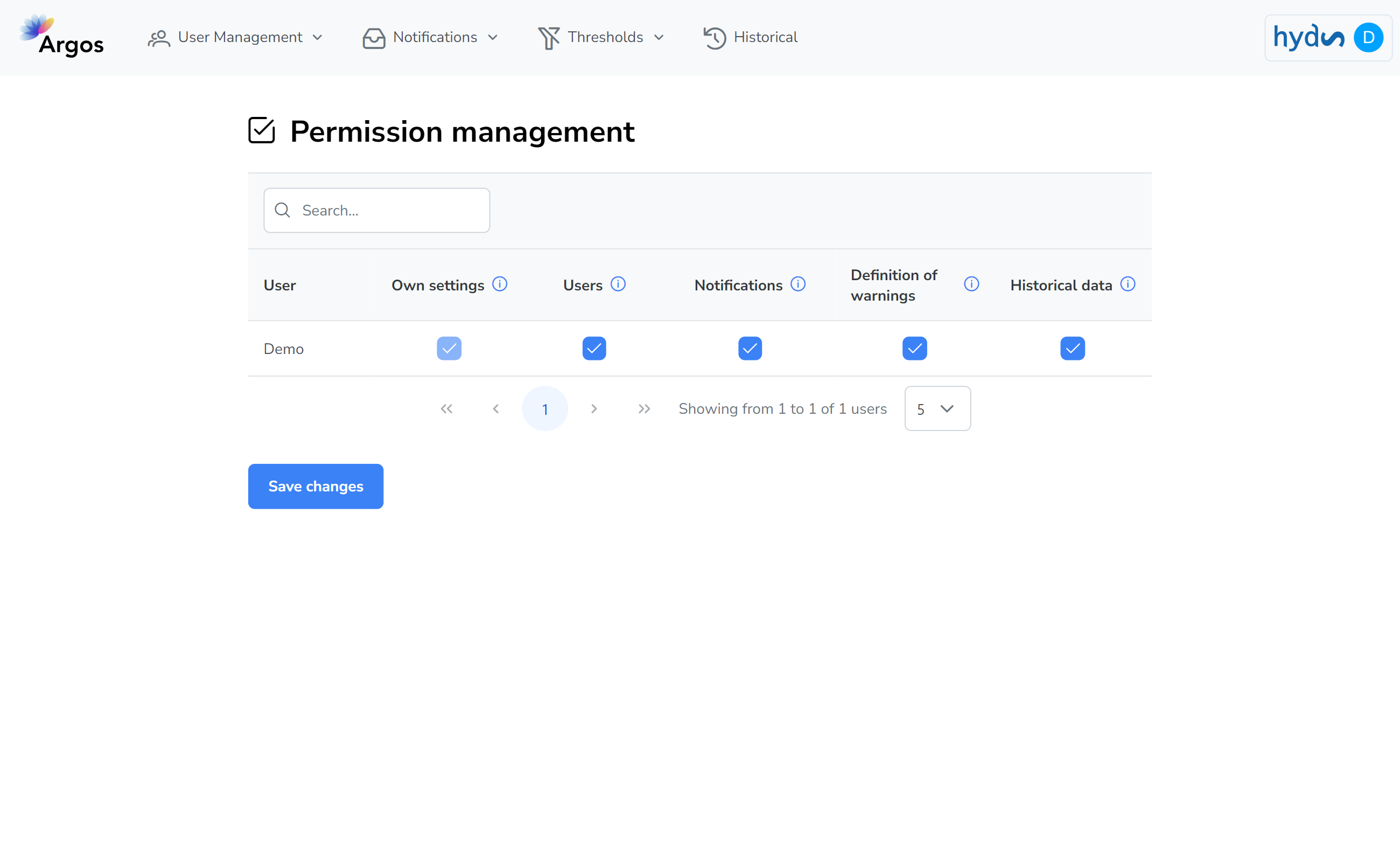Click the info icon next to Own settings

500,284
